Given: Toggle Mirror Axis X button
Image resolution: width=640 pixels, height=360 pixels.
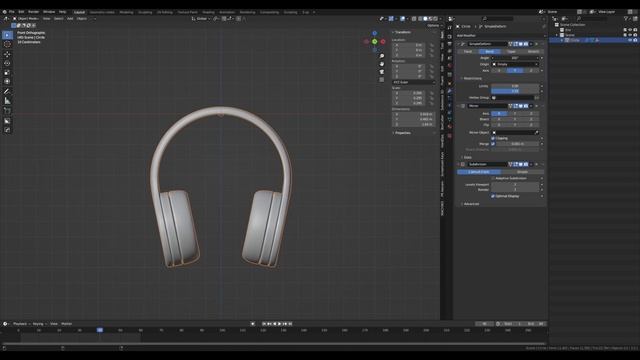Looking at the screenshot, I should (499, 113).
